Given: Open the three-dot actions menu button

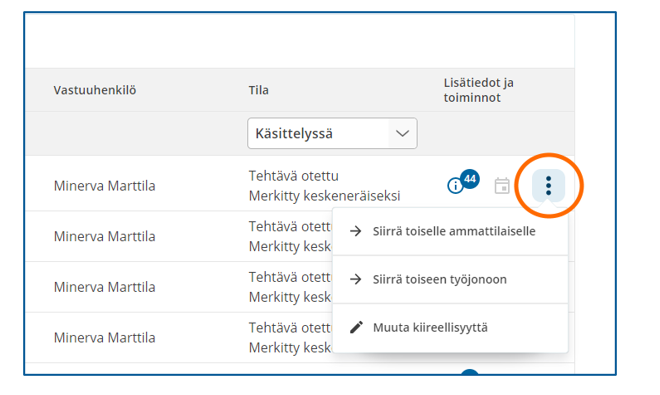Looking at the screenshot, I should coord(548,186).
